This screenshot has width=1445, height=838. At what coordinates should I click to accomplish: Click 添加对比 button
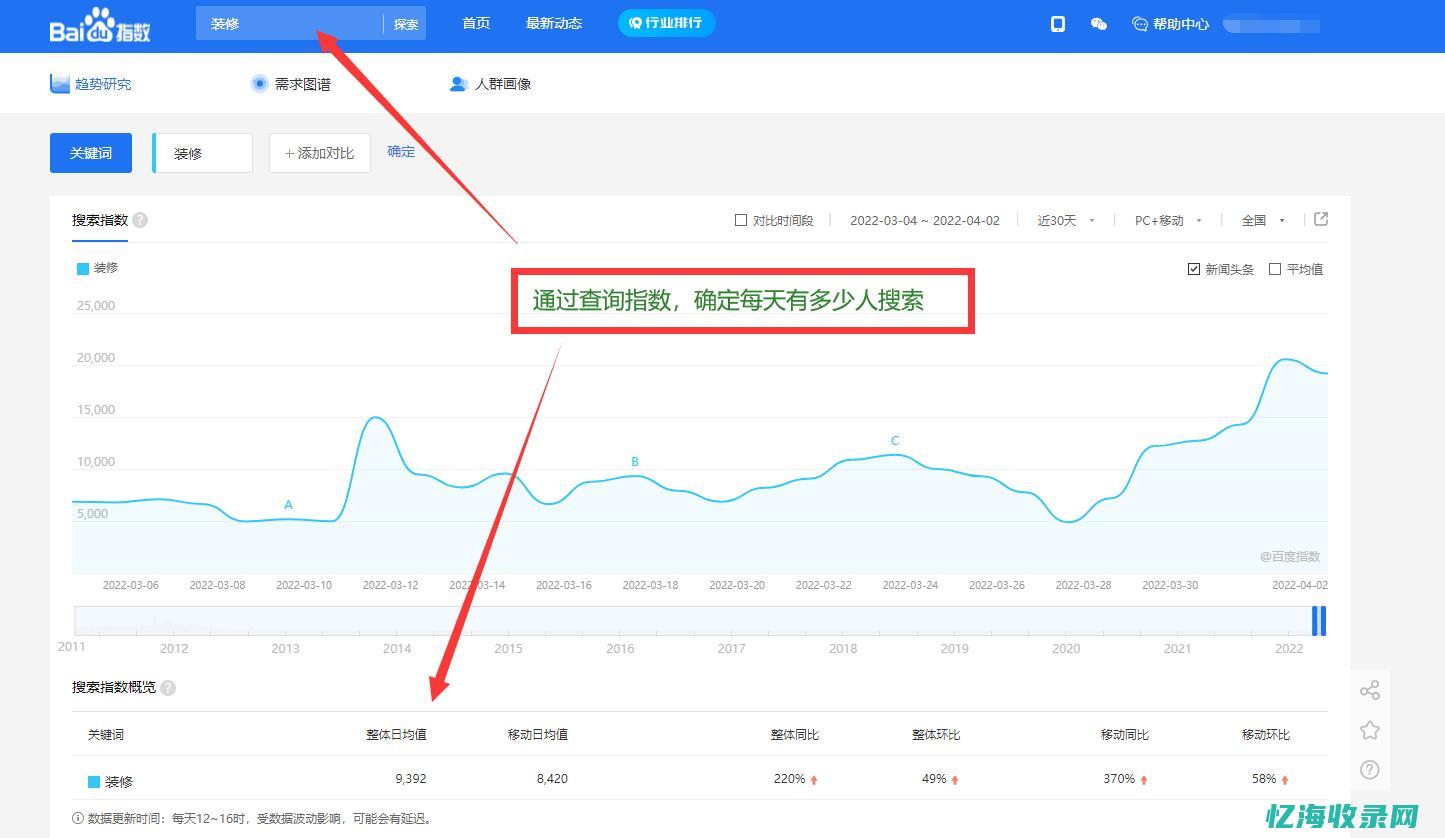(320, 153)
